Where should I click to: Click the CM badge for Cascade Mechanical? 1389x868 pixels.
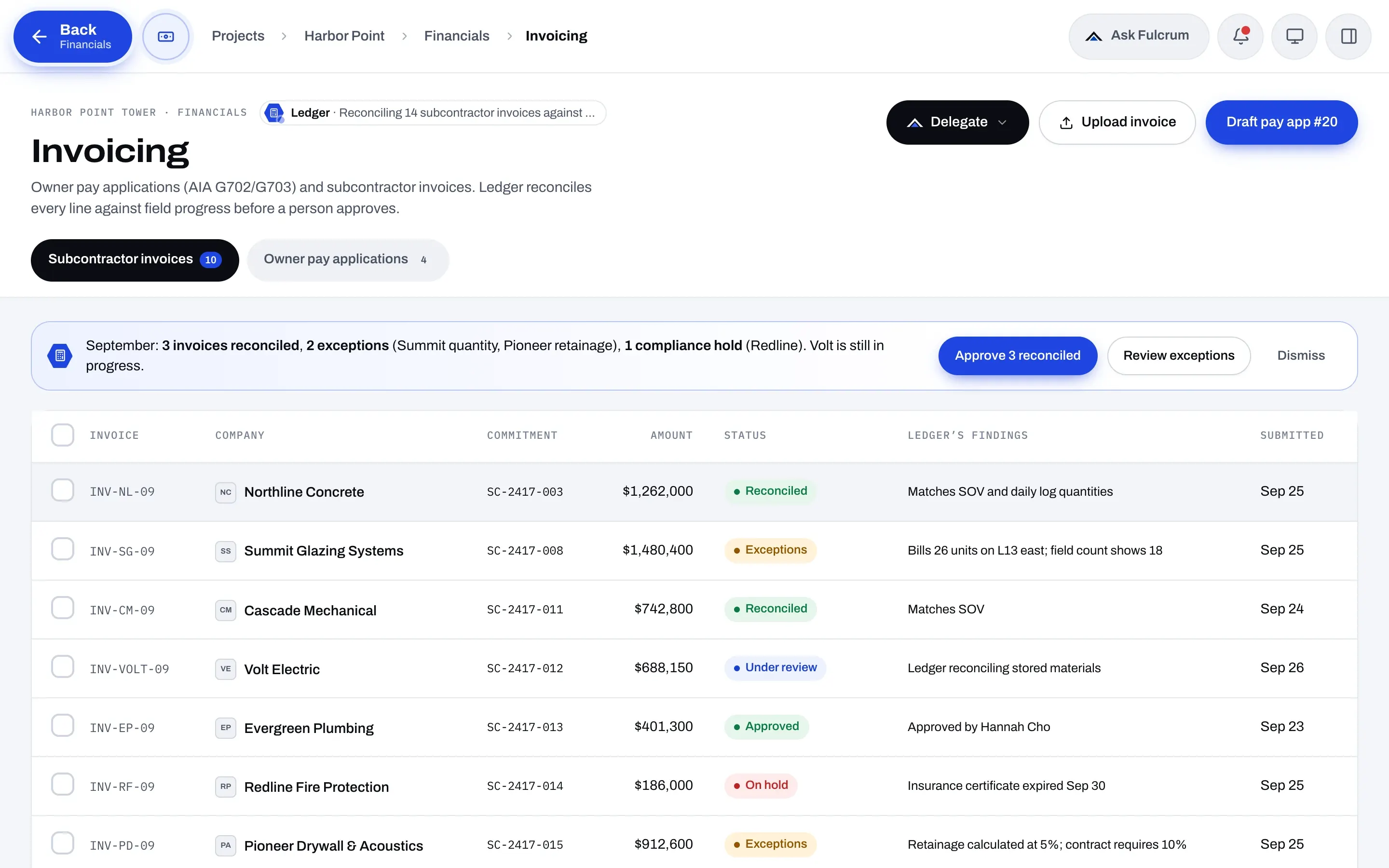pyautogui.click(x=226, y=610)
